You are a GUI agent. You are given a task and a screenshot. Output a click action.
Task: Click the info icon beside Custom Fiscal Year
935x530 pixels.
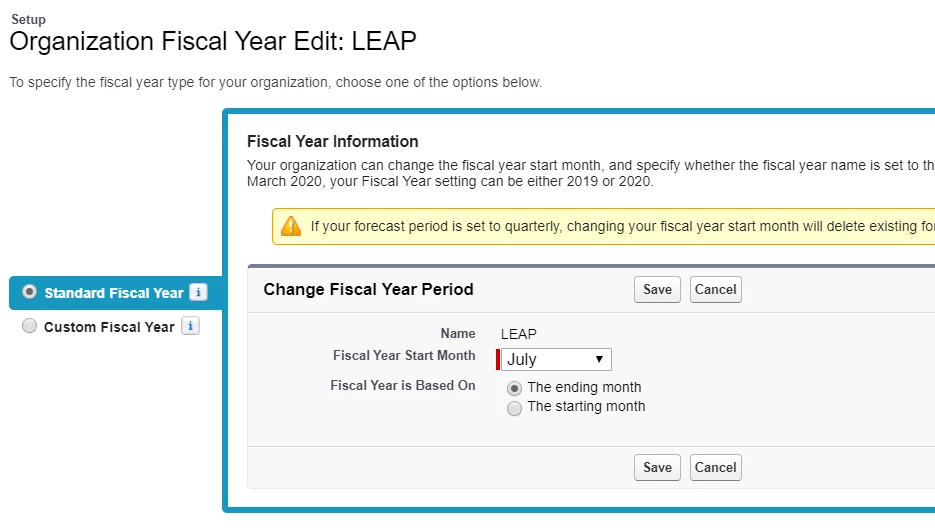click(190, 326)
